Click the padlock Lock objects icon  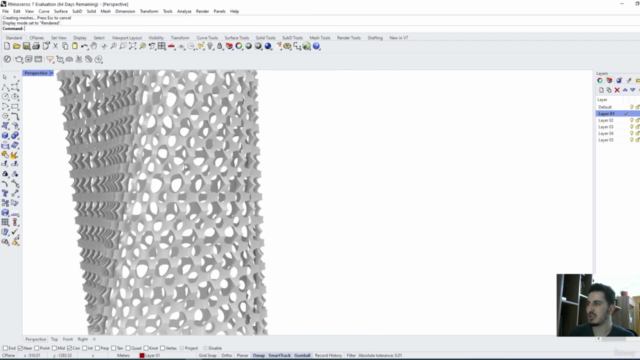click(x=220, y=46)
